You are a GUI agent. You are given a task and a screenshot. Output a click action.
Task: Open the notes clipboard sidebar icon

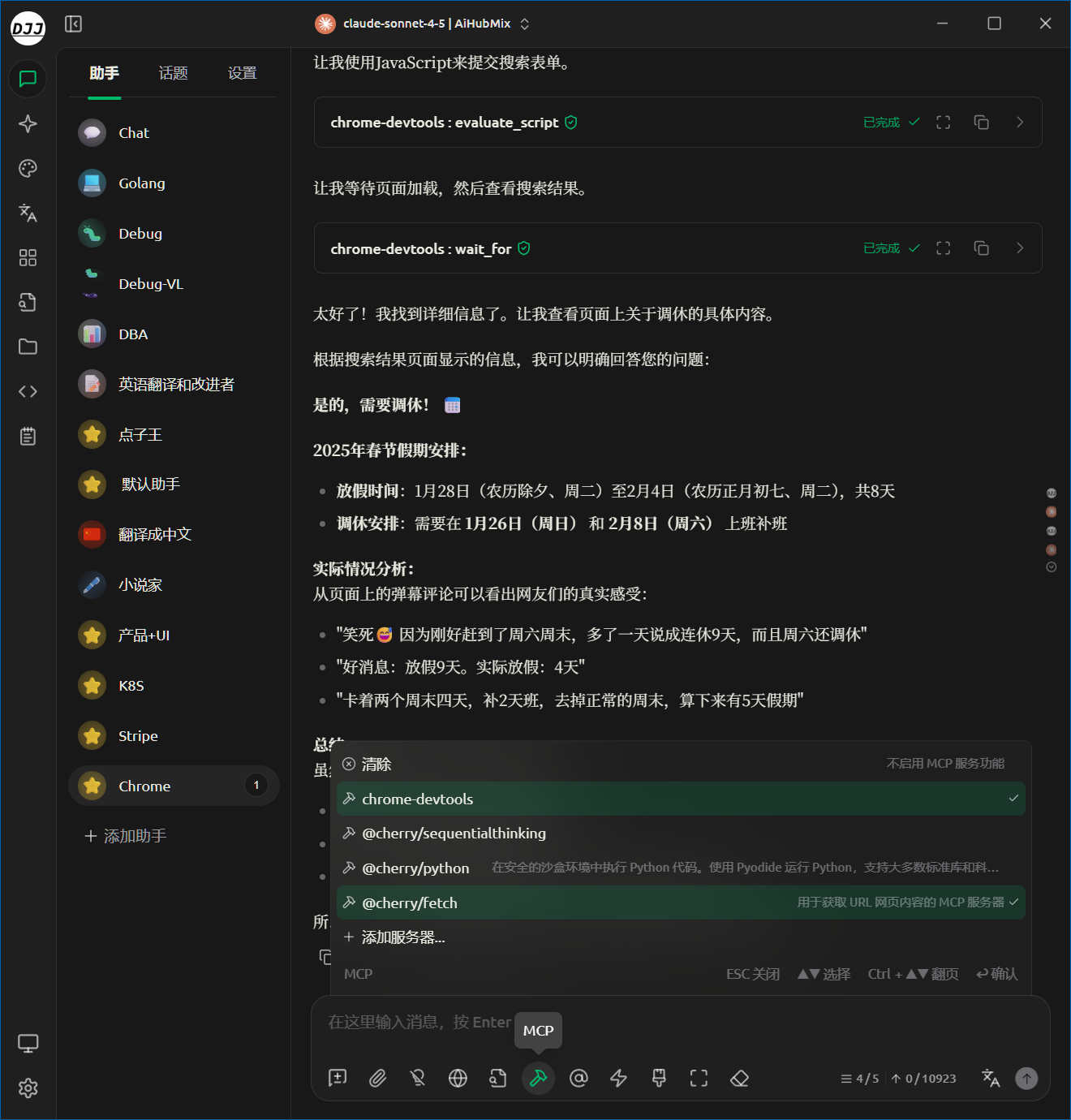coord(28,436)
